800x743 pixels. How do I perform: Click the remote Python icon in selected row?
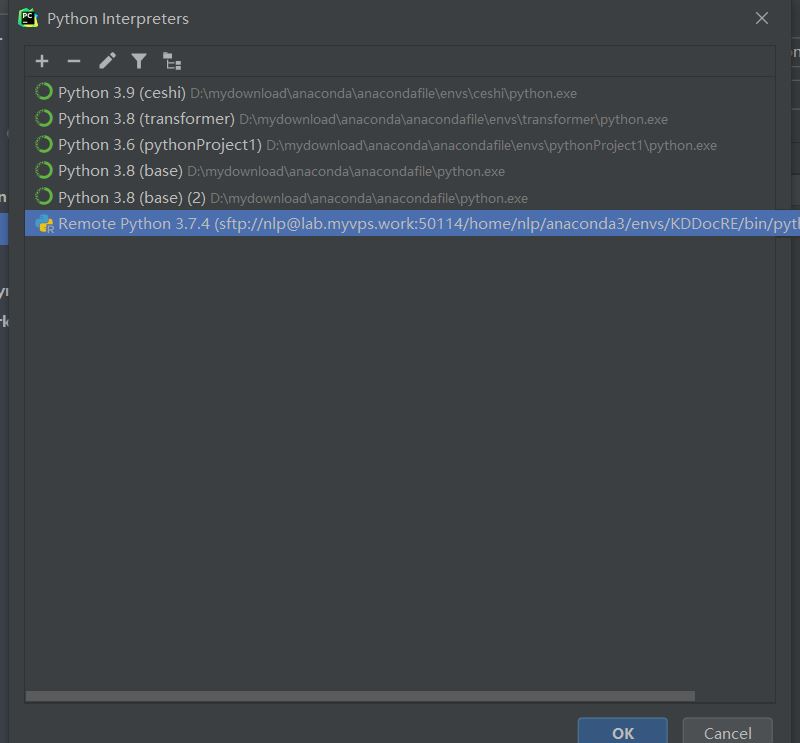coord(44,224)
